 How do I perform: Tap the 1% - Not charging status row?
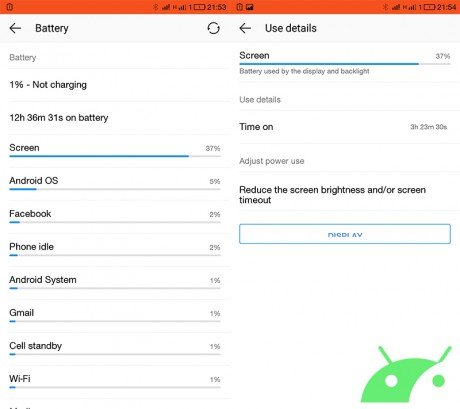point(115,85)
